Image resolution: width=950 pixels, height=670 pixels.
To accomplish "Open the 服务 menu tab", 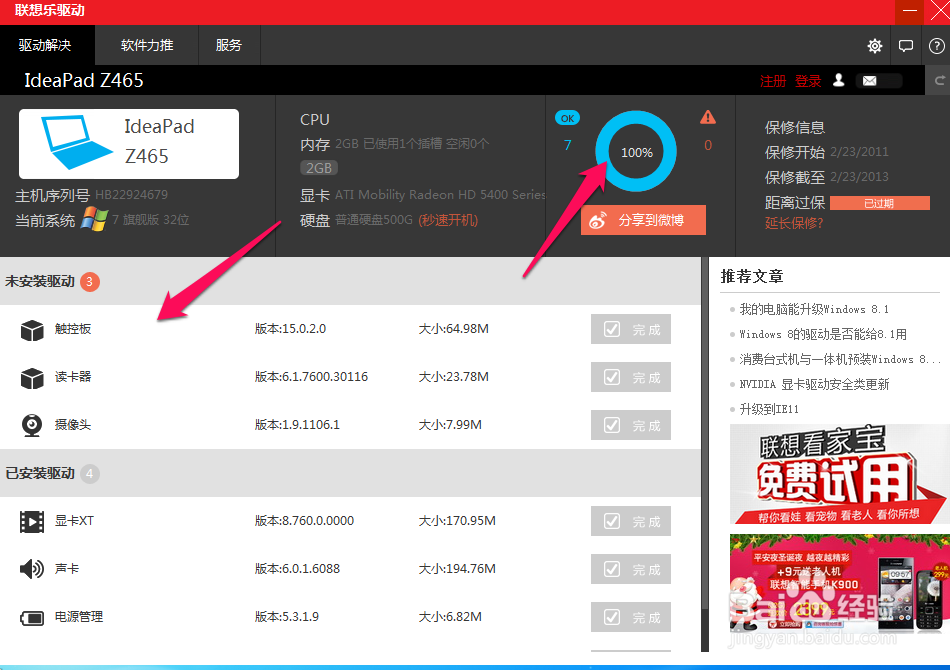I will 228,45.
